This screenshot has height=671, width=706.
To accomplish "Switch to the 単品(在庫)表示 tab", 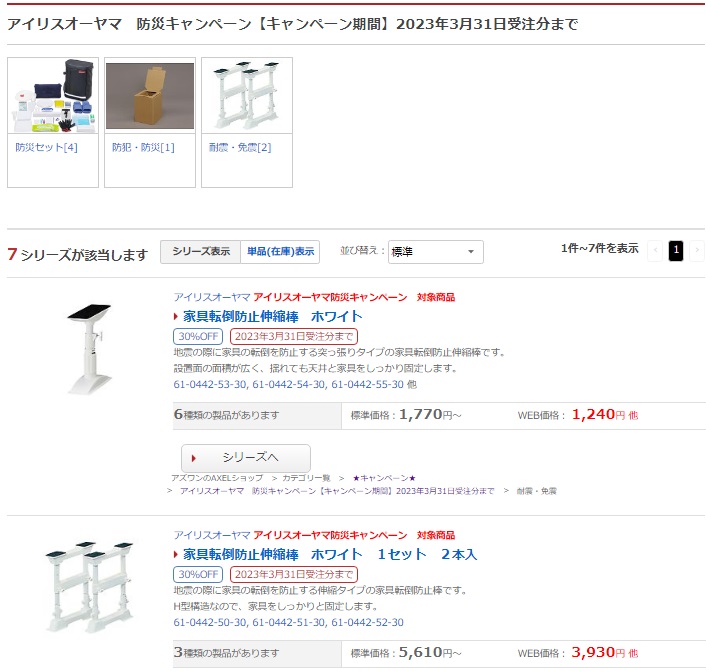I will click(x=280, y=252).
